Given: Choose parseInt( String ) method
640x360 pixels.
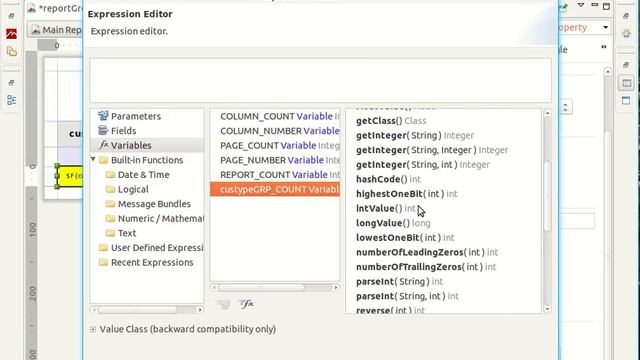Looking at the screenshot, I should (399, 282).
